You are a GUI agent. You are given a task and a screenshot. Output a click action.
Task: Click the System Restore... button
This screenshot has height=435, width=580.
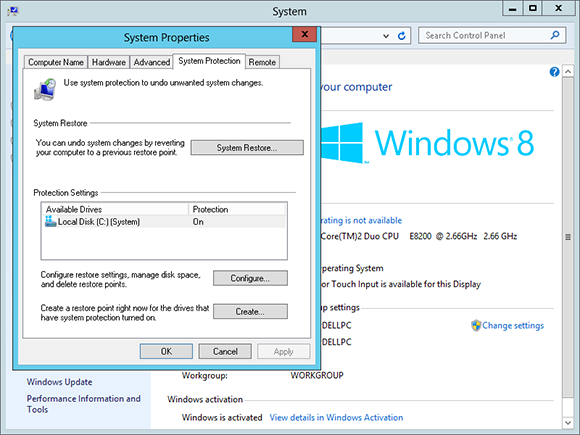point(247,148)
